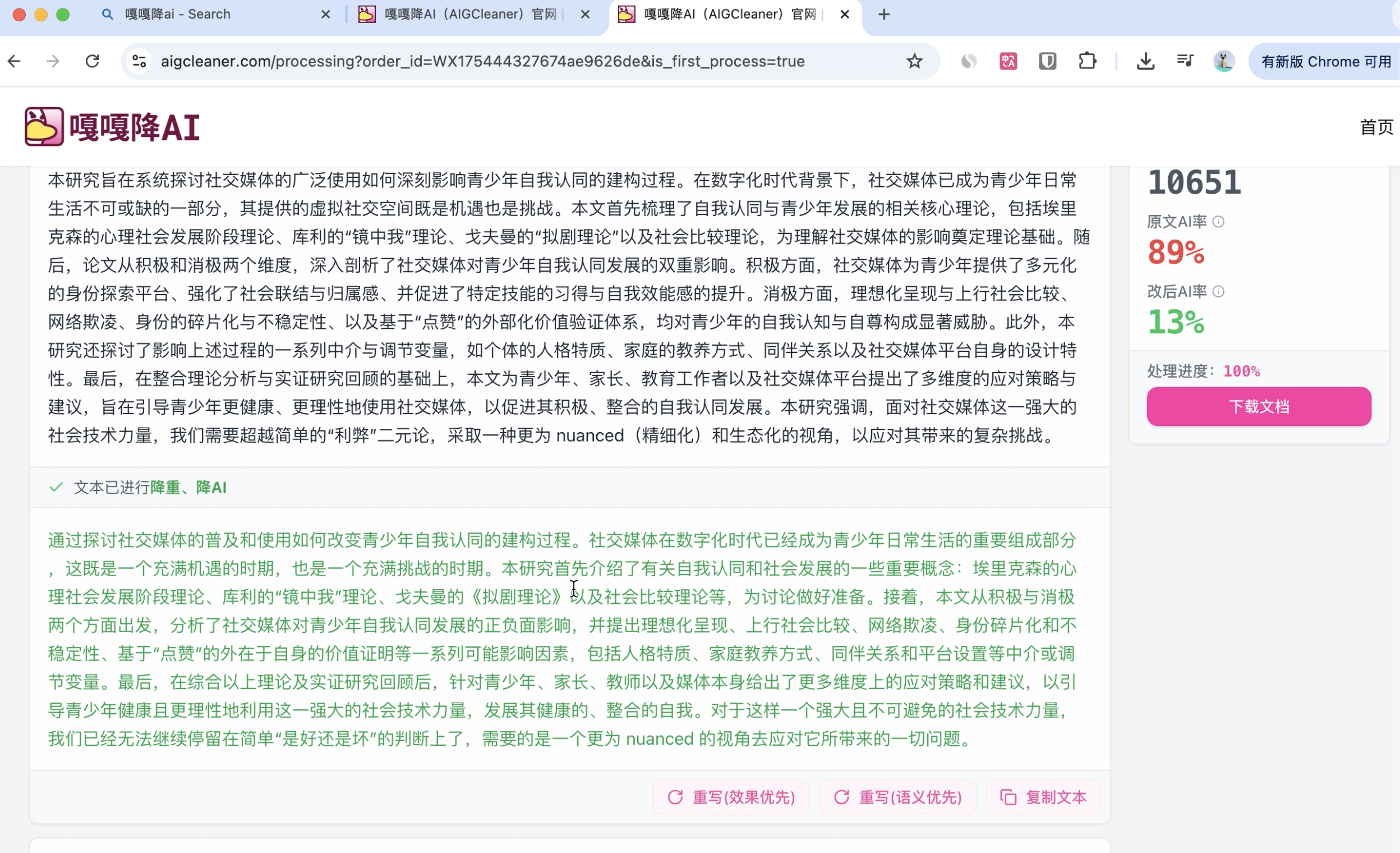Click the 13% revised AI rate value
Image resolution: width=1400 pixels, height=853 pixels.
(x=1176, y=322)
